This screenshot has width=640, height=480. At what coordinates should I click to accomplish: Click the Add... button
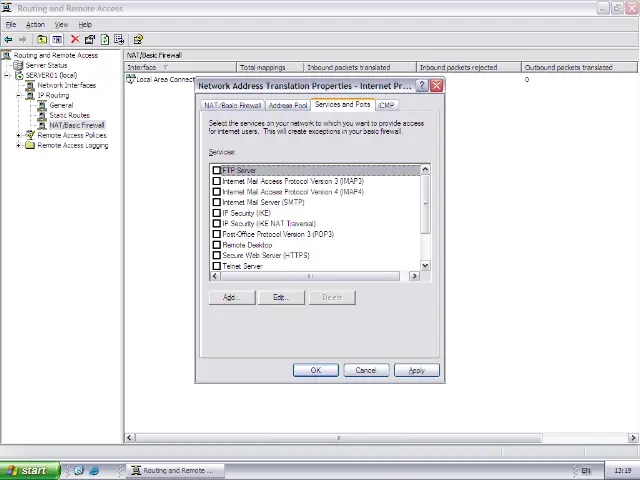click(x=232, y=298)
